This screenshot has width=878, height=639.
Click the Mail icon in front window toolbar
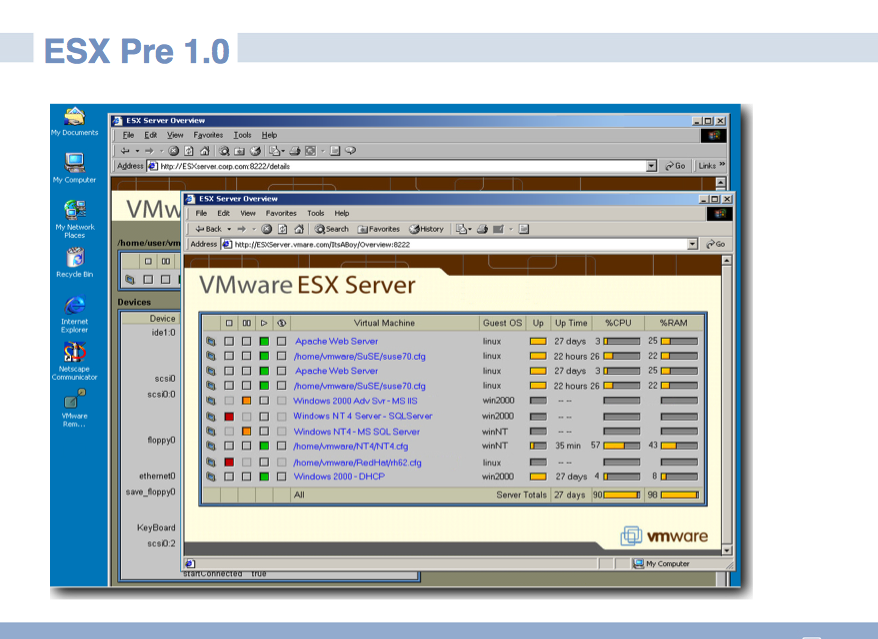point(461,229)
